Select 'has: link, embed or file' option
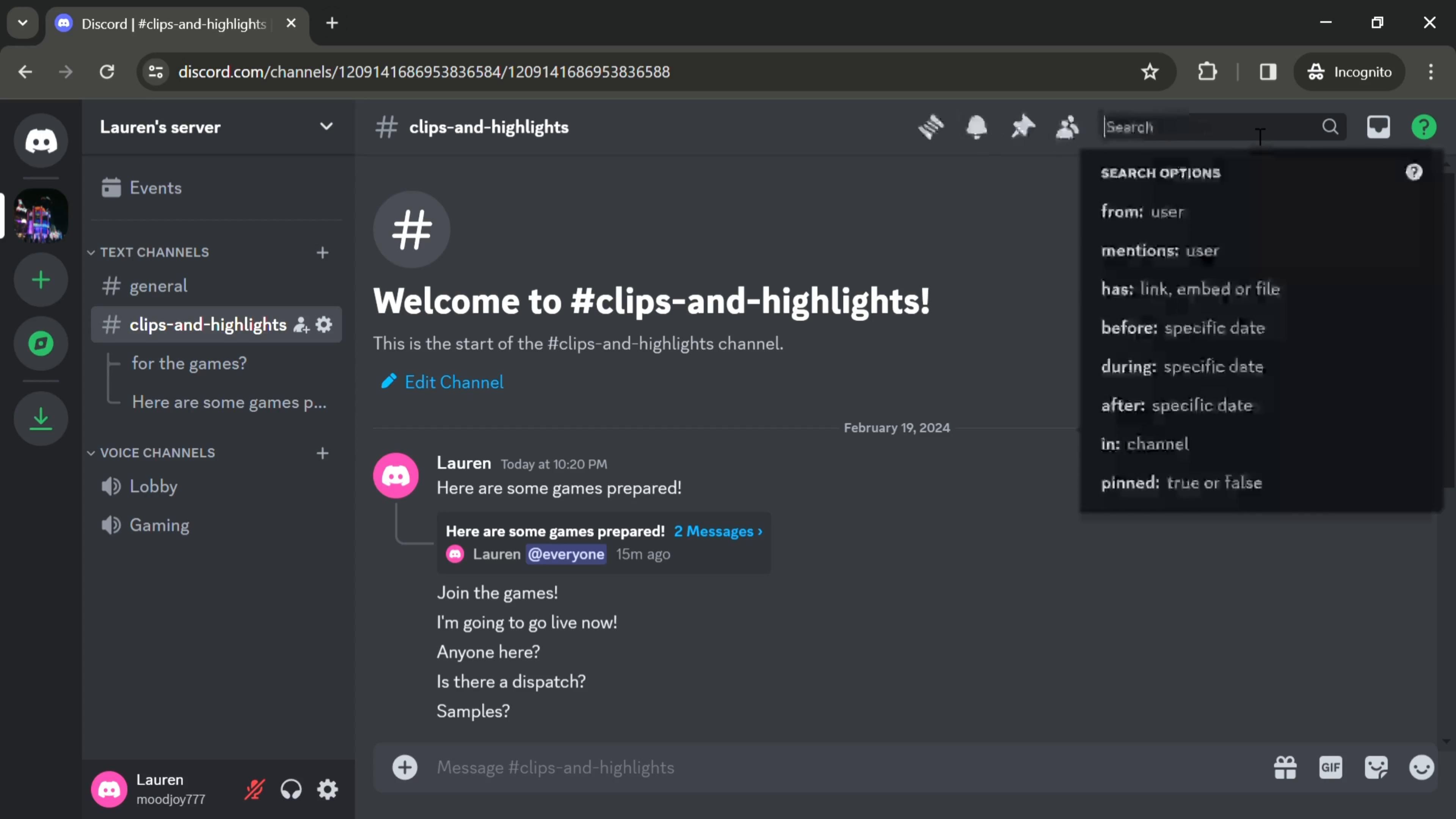The image size is (1456, 819). pyautogui.click(x=1190, y=289)
